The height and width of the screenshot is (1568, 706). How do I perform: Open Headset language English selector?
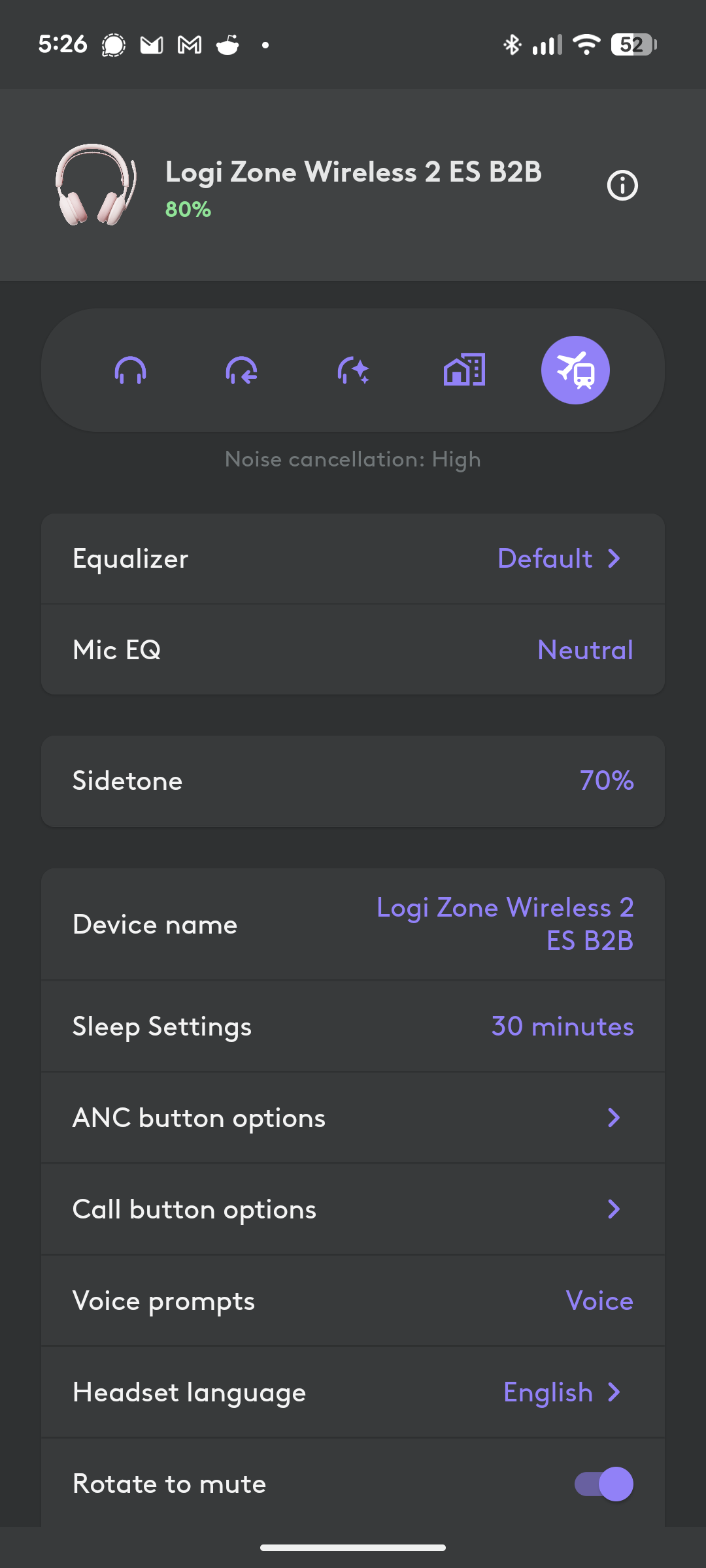pyautogui.click(x=562, y=1392)
